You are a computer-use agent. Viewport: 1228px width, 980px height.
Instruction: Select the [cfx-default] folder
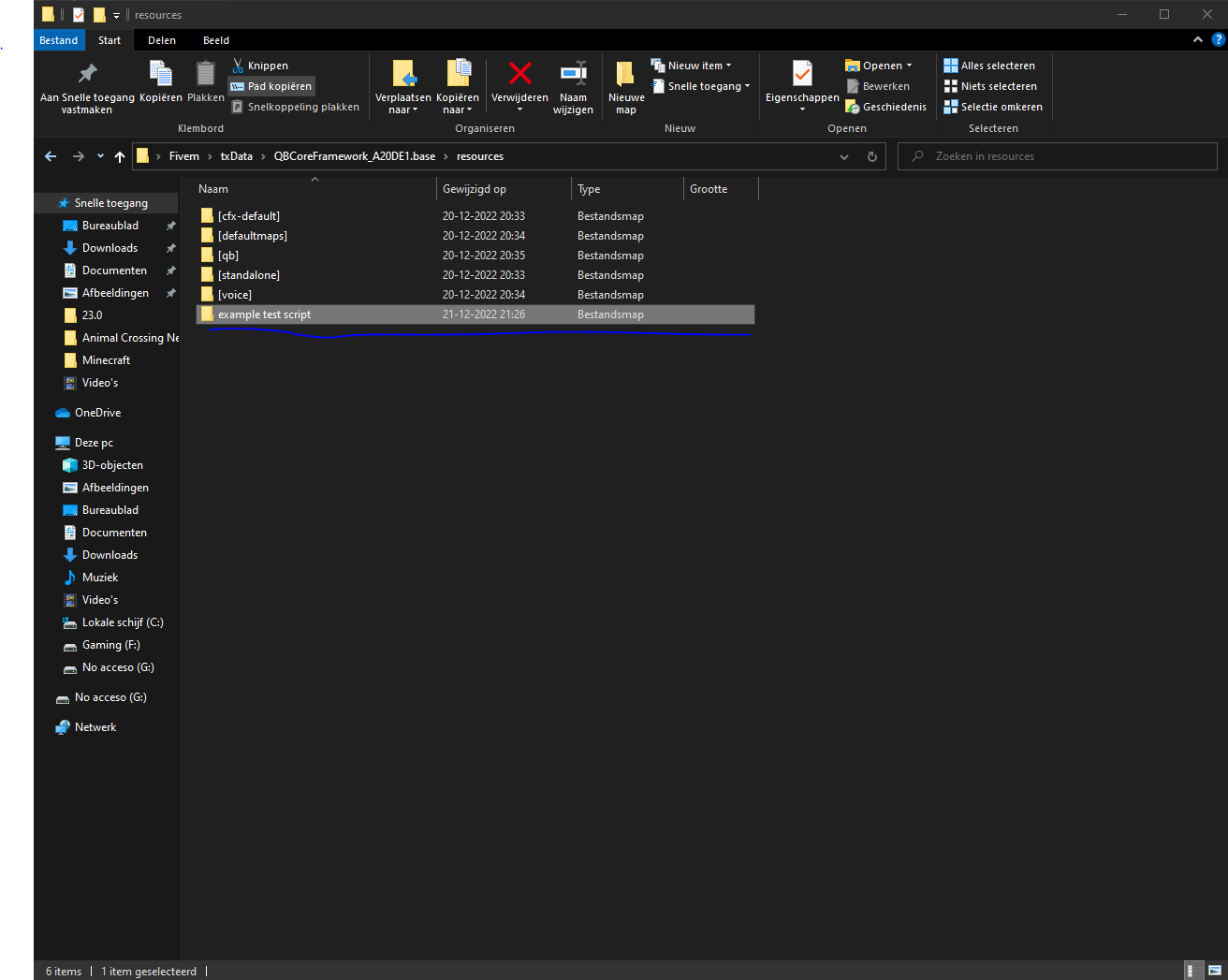[x=475, y=216]
